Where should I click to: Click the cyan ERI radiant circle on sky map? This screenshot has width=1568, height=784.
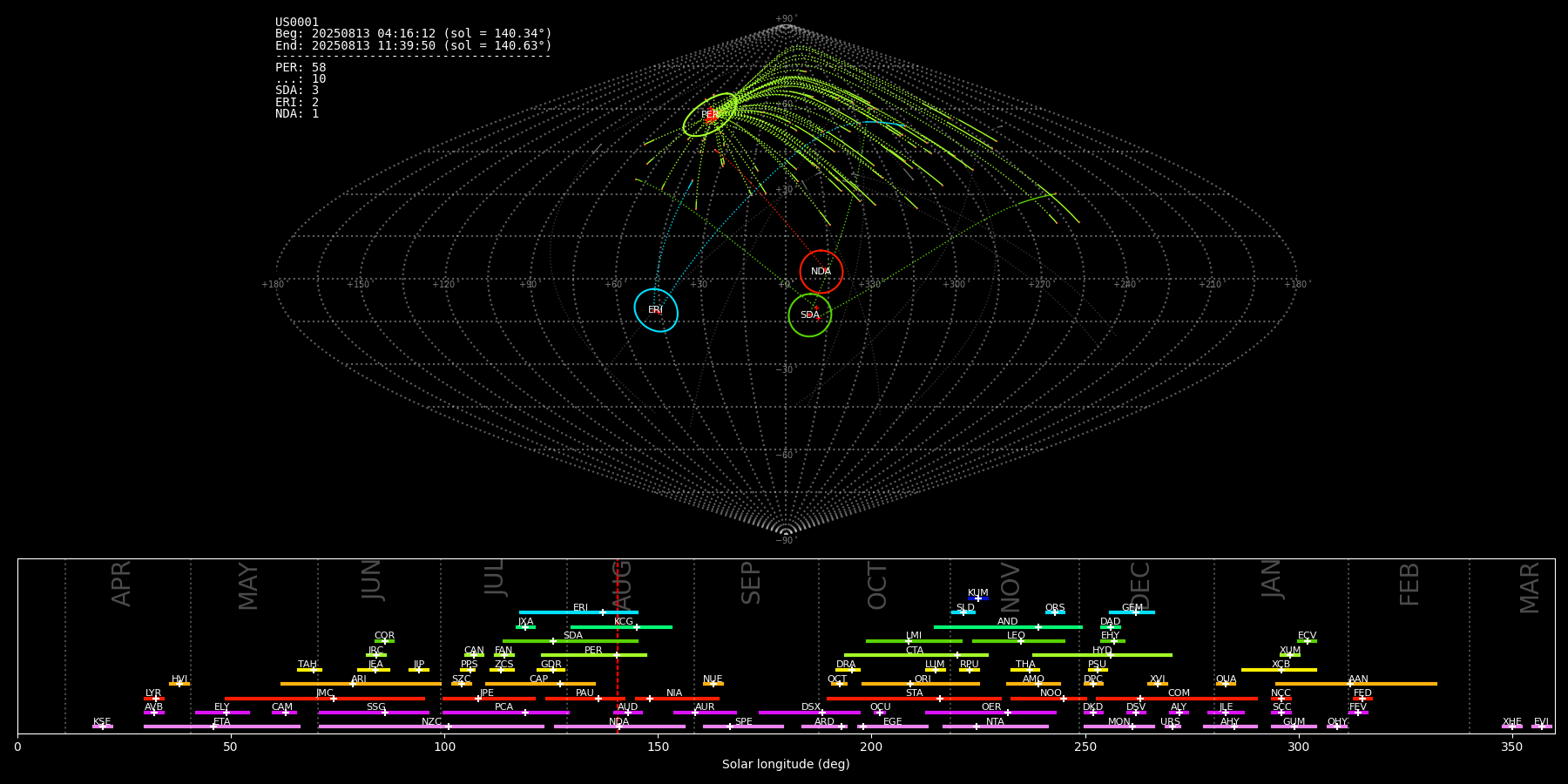656,310
